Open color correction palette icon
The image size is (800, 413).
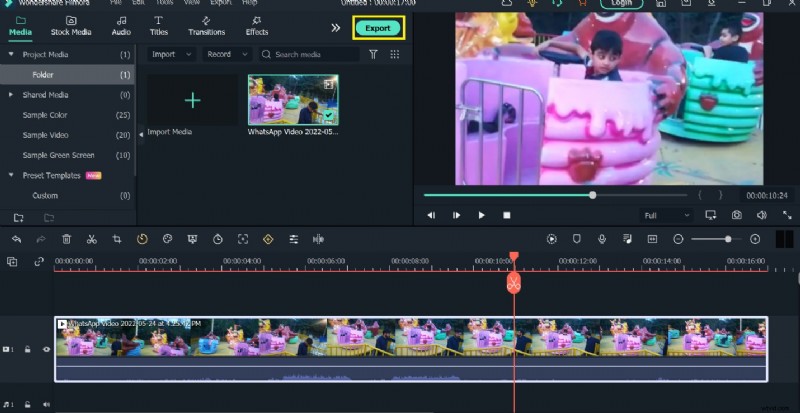click(x=167, y=239)
